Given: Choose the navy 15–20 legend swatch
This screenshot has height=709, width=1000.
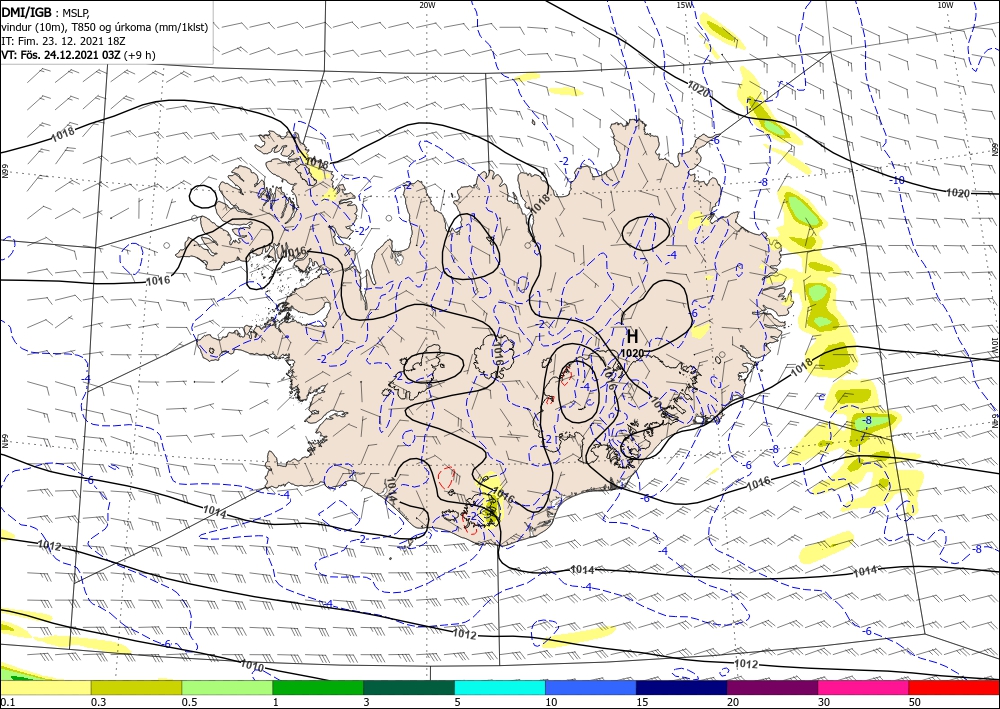Looking at the screenshot, I should (x=682, y=687).
